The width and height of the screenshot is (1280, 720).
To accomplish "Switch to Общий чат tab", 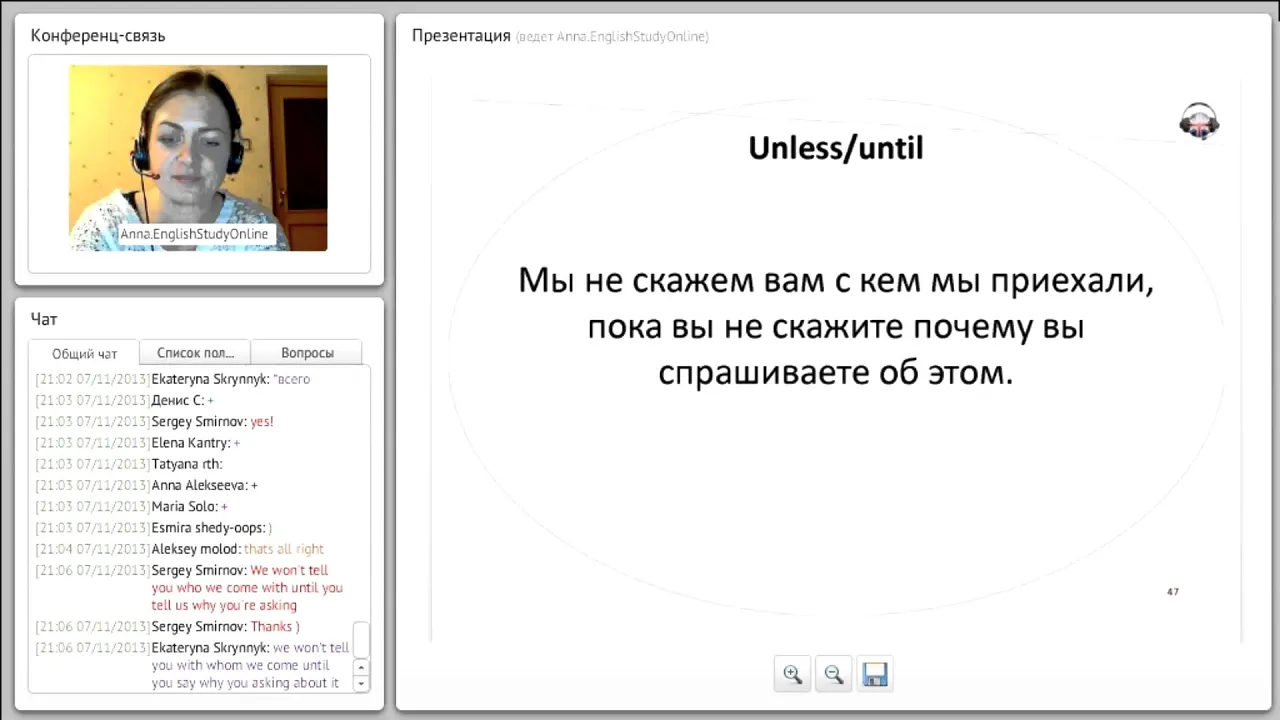I will click(x=84, y=353).
